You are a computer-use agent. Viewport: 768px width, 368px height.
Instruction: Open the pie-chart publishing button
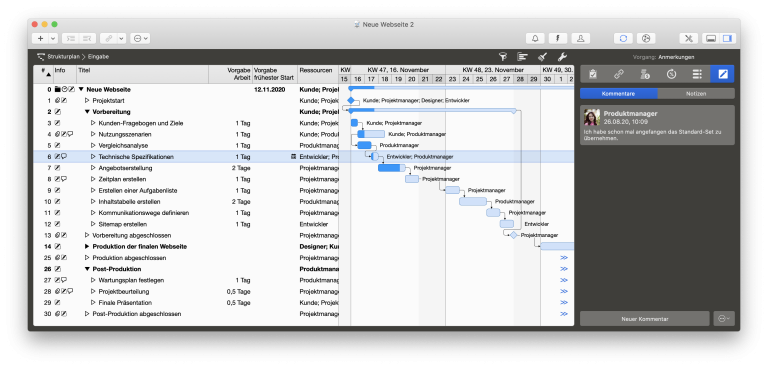coord(646,38)
